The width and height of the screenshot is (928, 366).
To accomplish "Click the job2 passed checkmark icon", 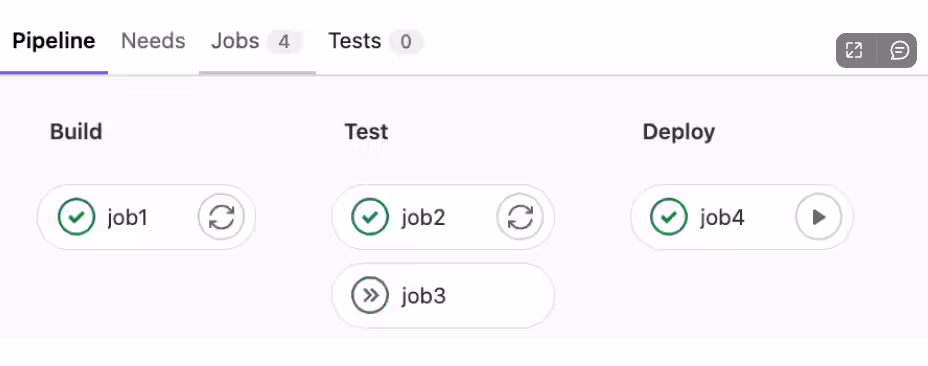I will click(370, 217).
